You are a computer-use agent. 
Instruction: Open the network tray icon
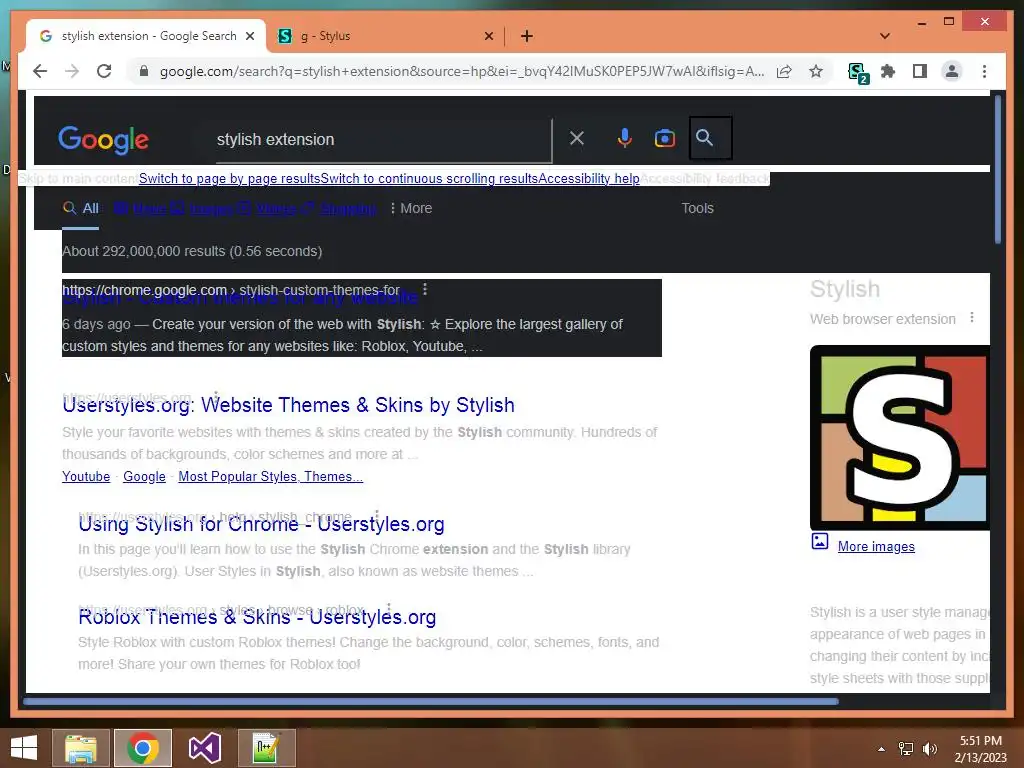click(906, 749)
